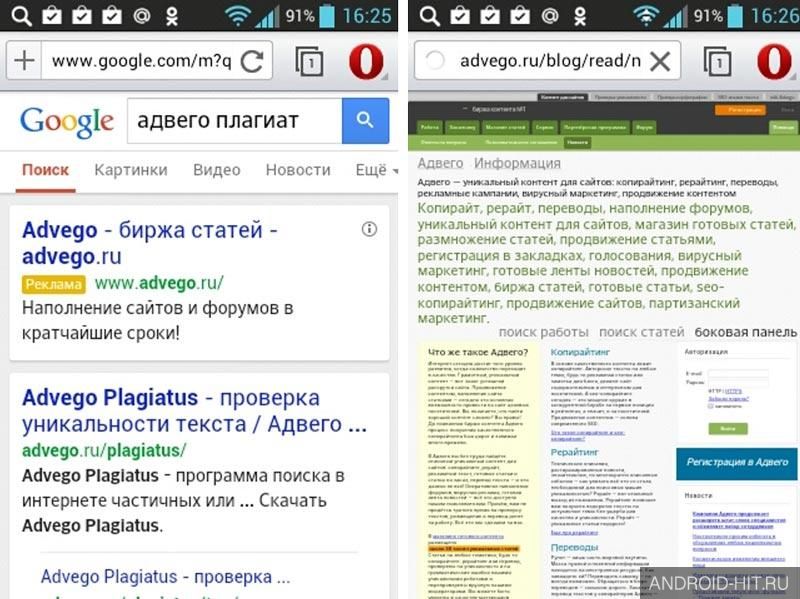Open the Переводы heading link
The height and width of the screenshot is (599, 800).
coord(574,547)
